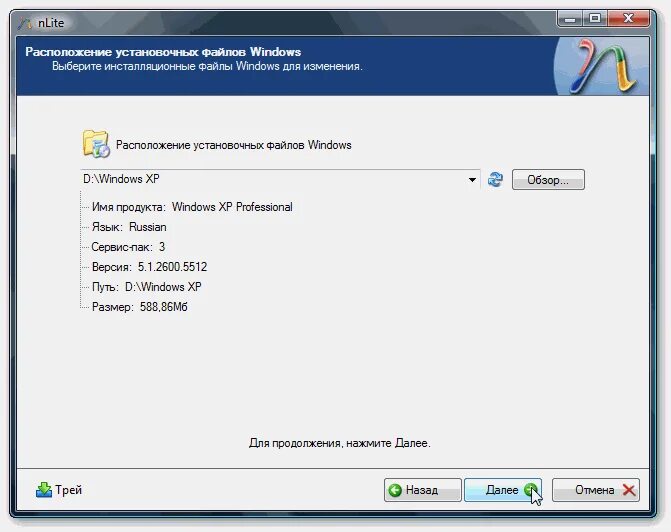
Task: Select the Язык: Russian row
Action: 129,227
